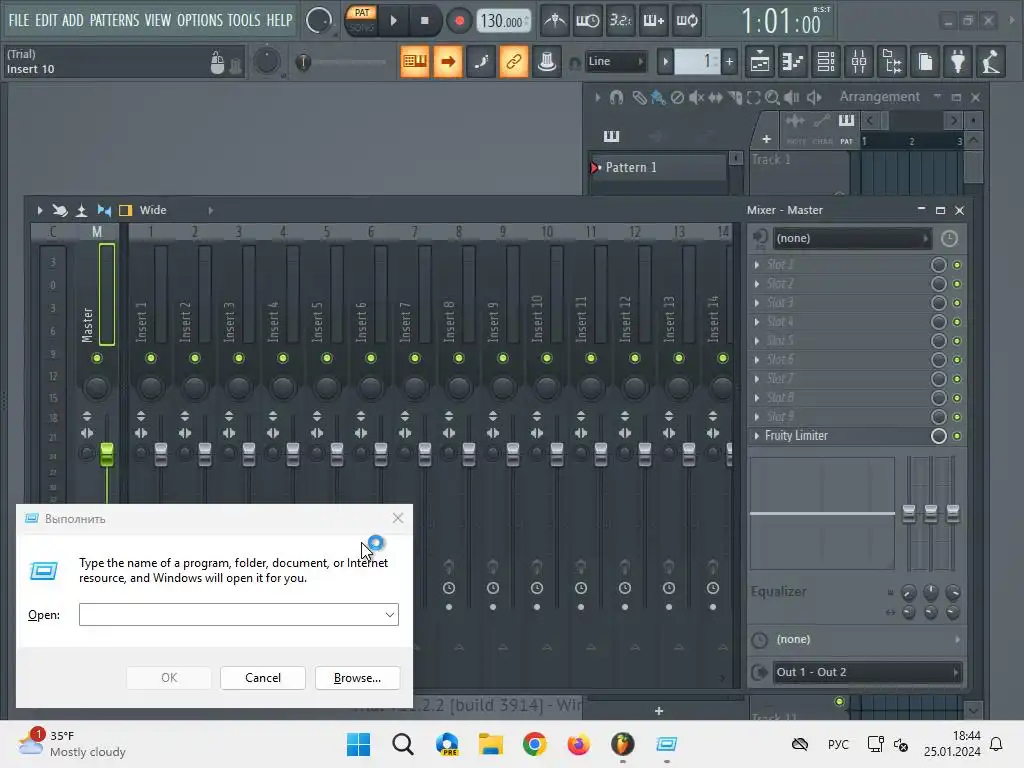Open the VIEW menu
Image resolution: width=1024 pixels, height=768 pixels.
pyautogui.click(x=157, y=20)
